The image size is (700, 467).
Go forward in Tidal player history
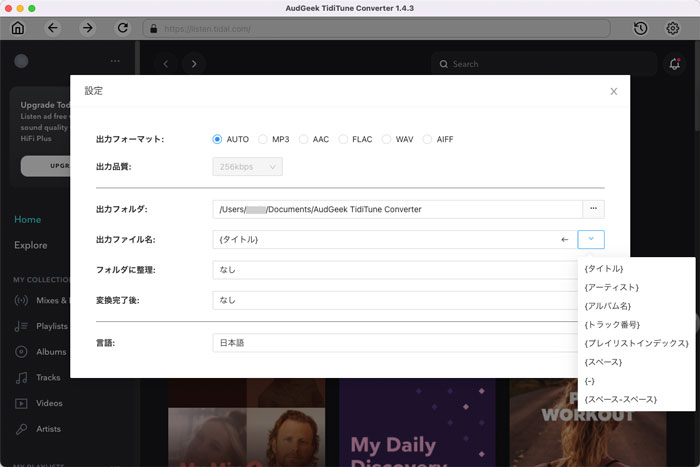pyautogui.click(x=194, y=64)
